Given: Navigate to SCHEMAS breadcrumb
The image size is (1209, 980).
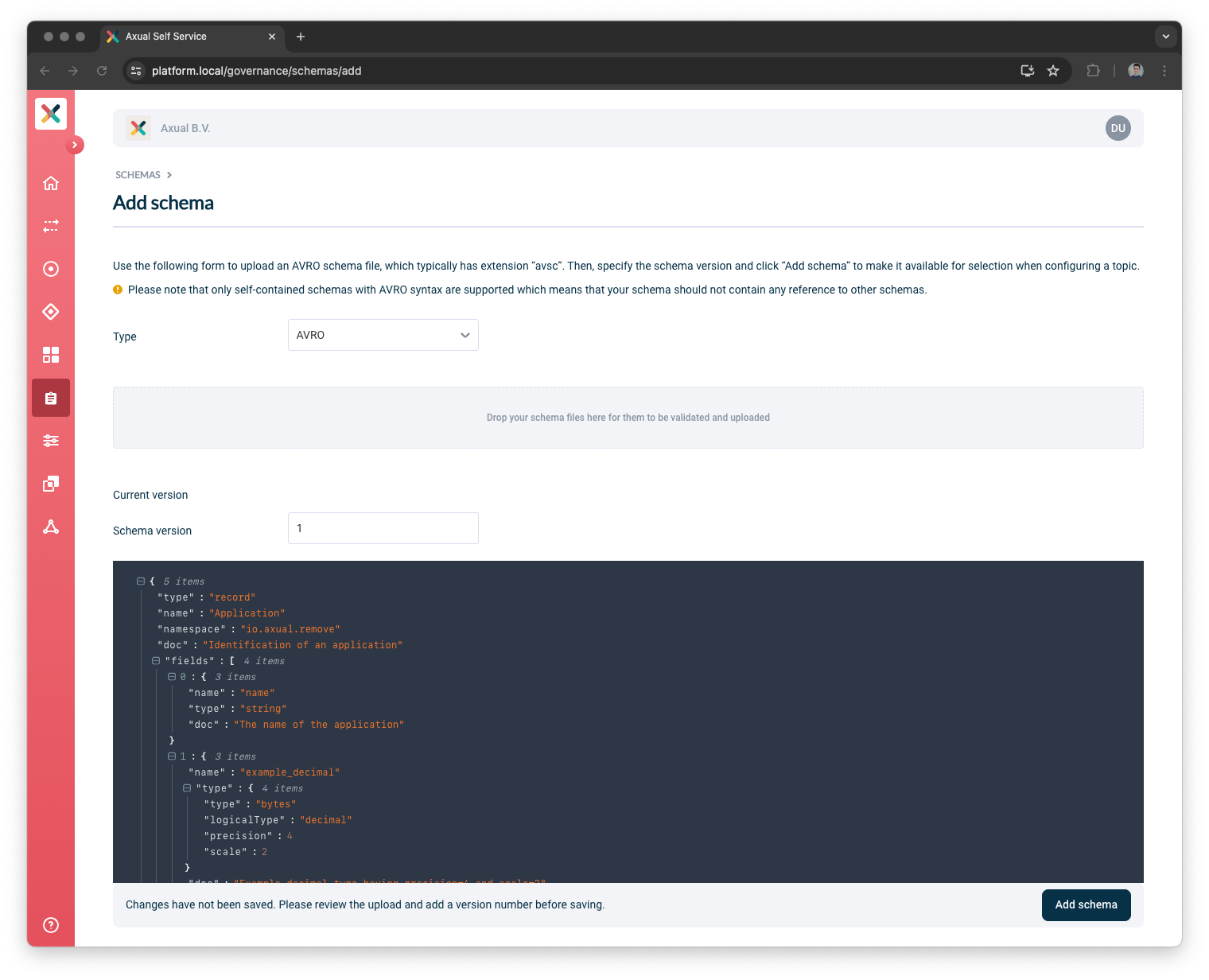Looking at the screenshot, I should [x=138, y=175].
